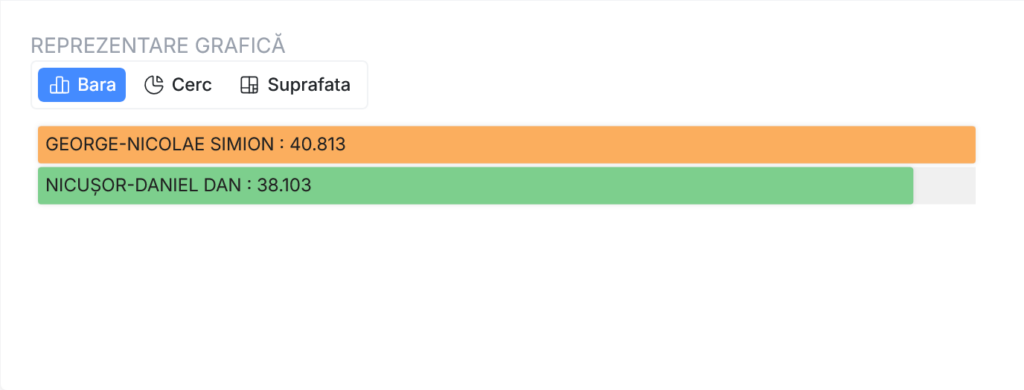This screenshot has height=390, width=1024.
Task: Click the GEORGE-NICOLAE SIMION name label
Action: point(160,144)
